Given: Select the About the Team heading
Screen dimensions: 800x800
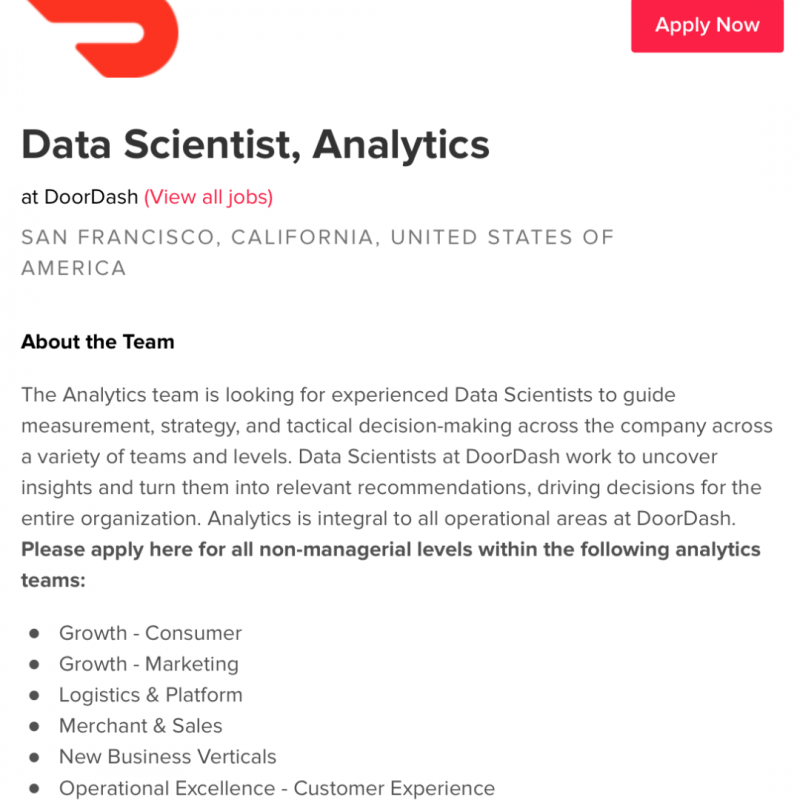Looking at the screenshot, I should tap(97, 342).
